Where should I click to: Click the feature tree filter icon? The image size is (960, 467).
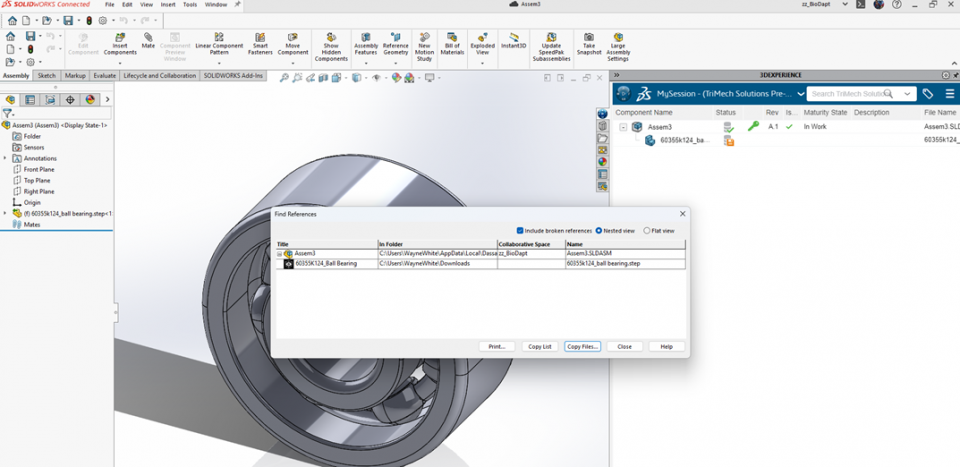click(x=7, y=113)
